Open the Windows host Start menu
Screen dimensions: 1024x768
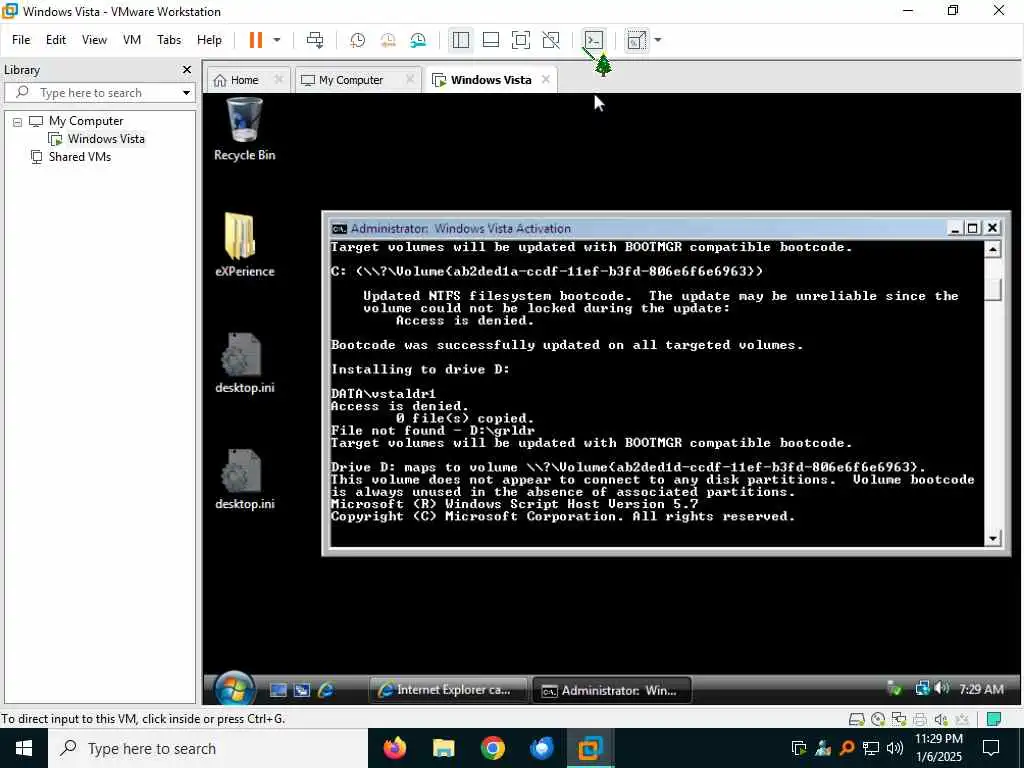[x=24, y=748]
